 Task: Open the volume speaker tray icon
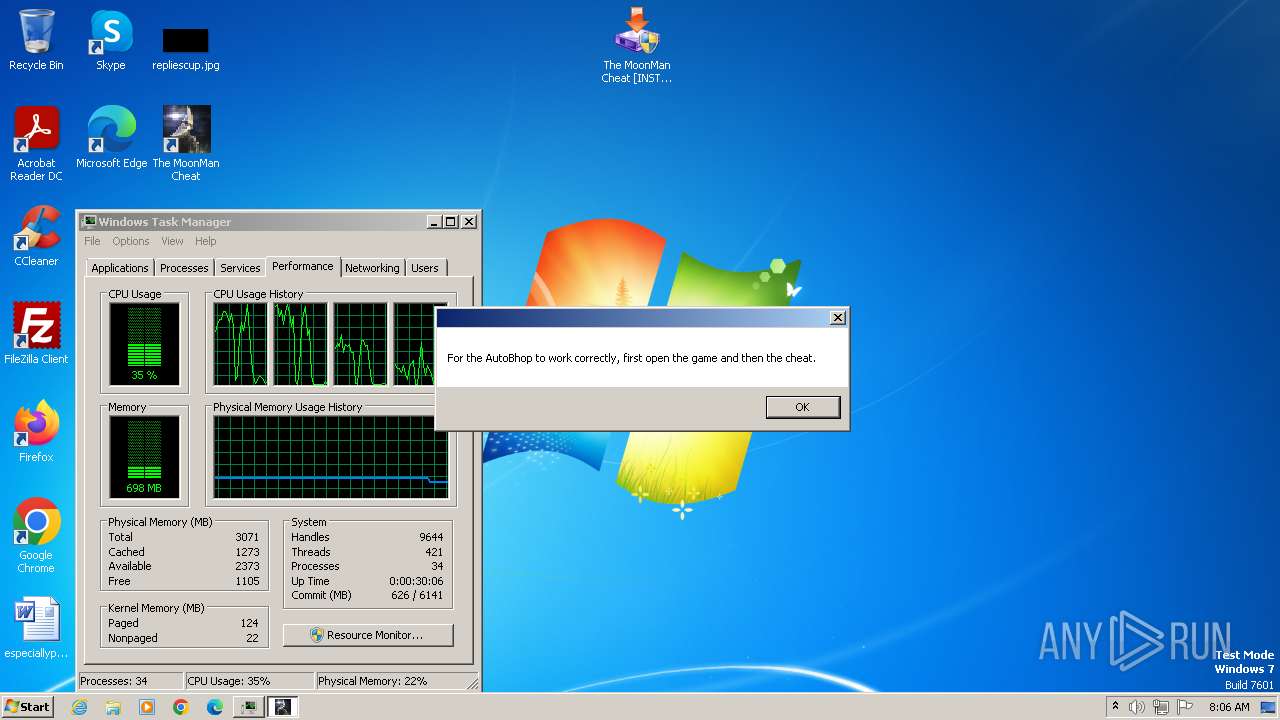pos(1137,707)
